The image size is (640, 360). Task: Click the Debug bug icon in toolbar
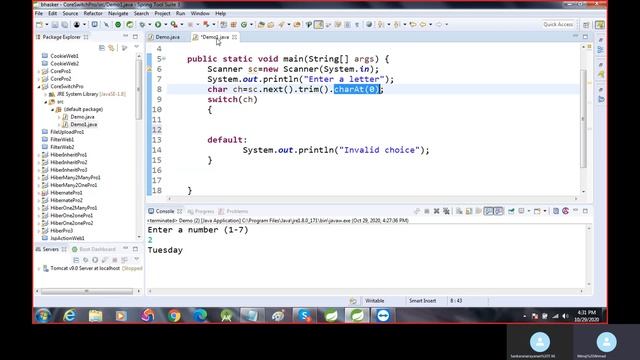point(142,24)
